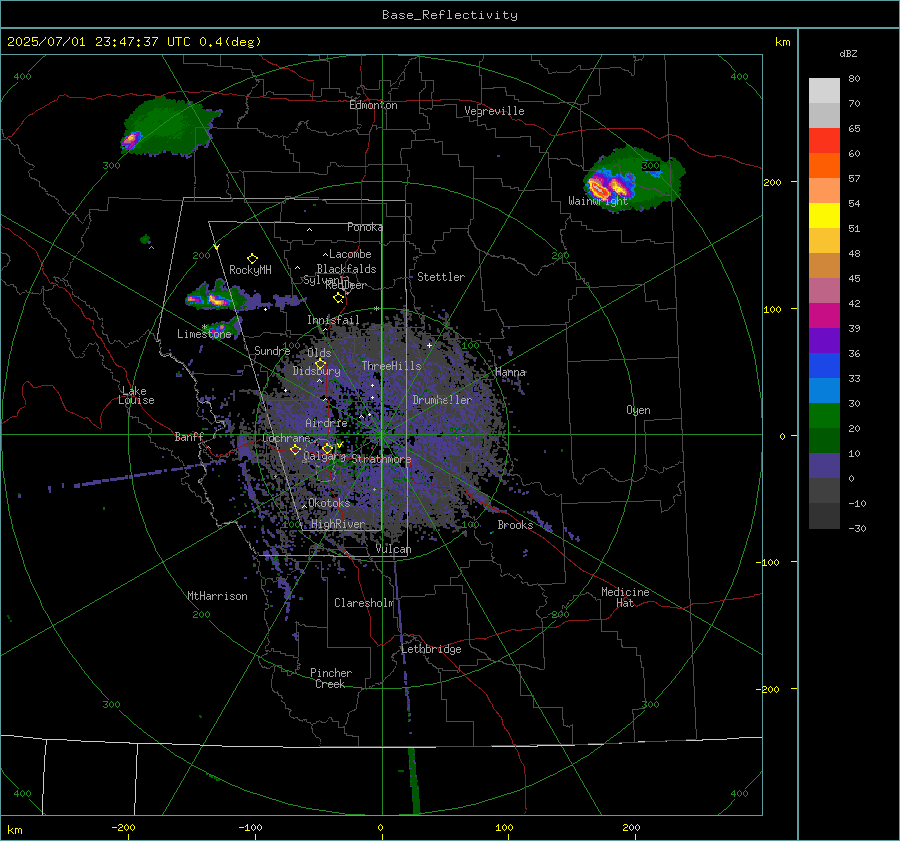Click the Brooks label
This screenshot has height=841, width=900.
pyautogui.click(x=515, y=525)
